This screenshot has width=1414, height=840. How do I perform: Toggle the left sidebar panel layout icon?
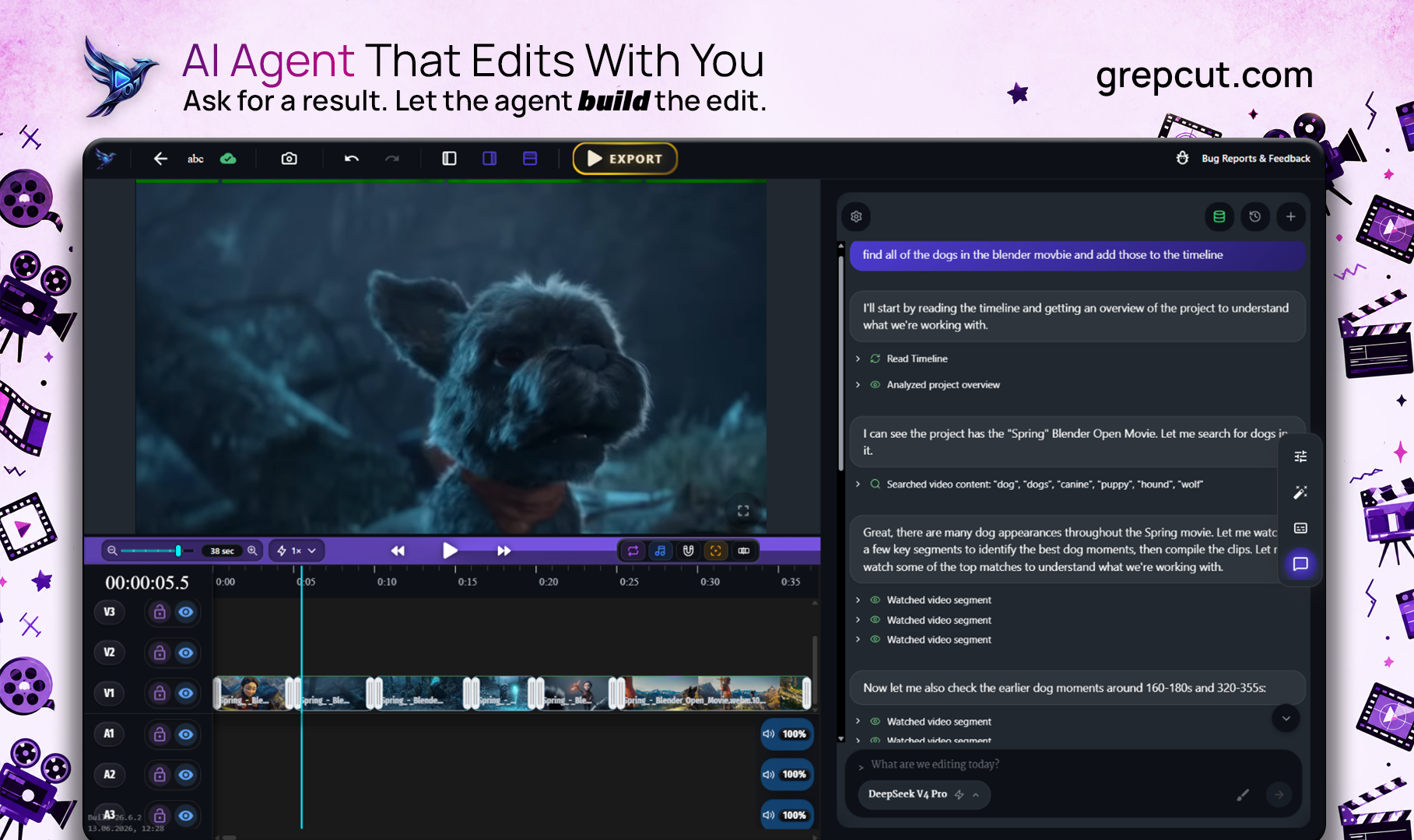click(449, 159)
